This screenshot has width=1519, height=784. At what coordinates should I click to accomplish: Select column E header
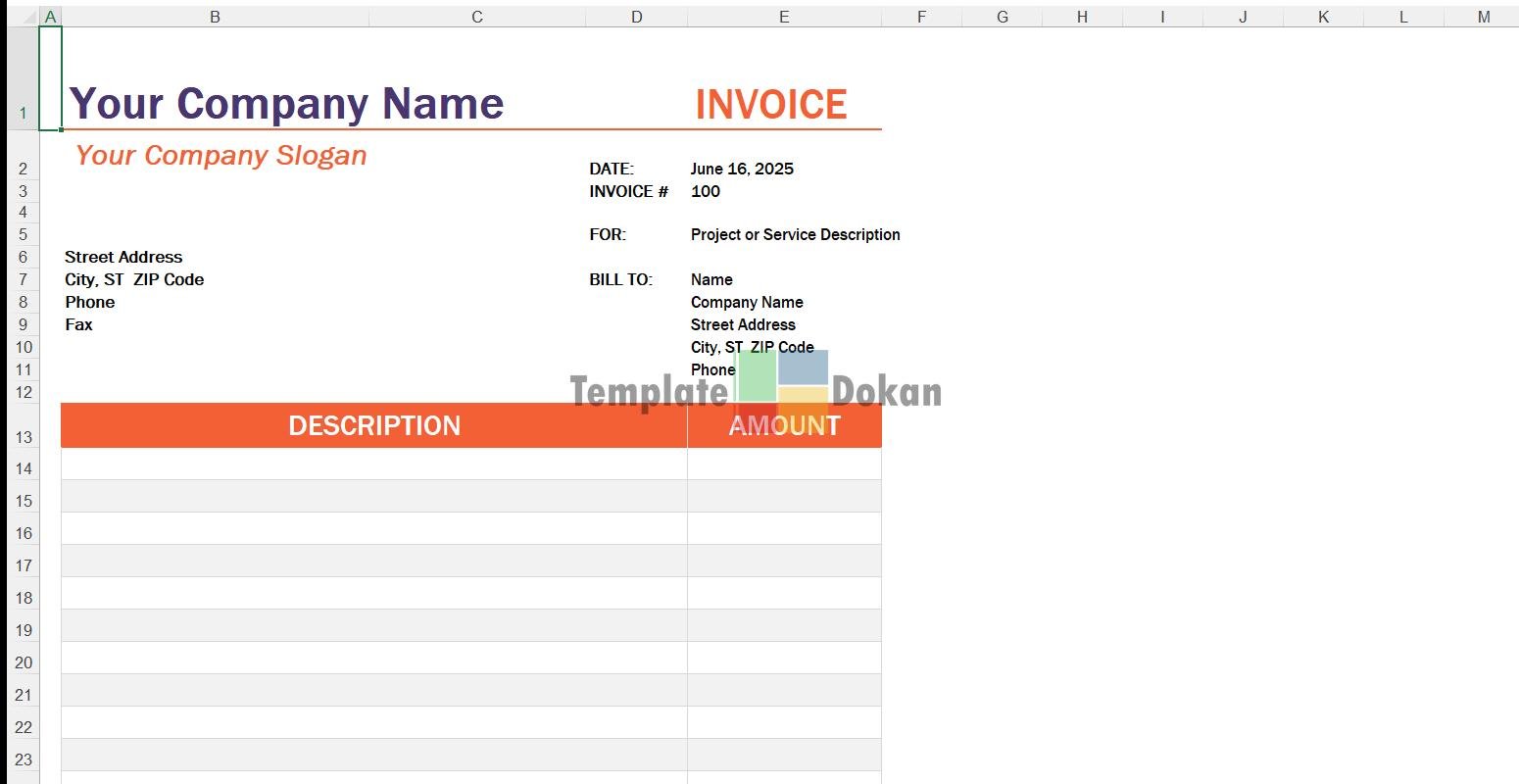[784, 17]
